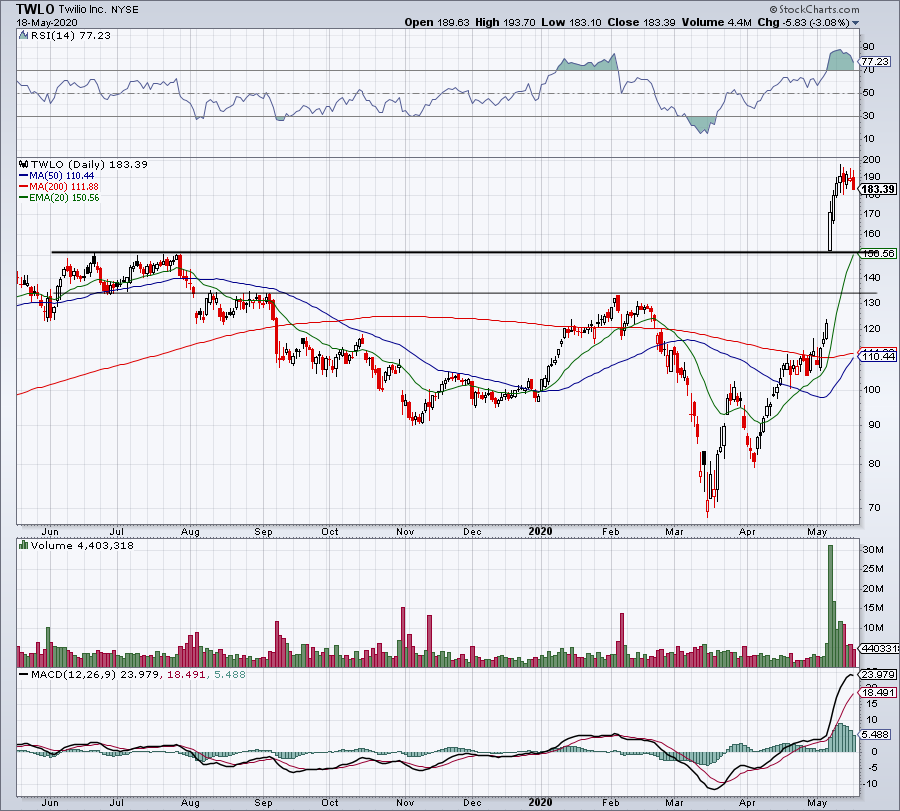Click the red MA(200) legend line

[24, 187]
